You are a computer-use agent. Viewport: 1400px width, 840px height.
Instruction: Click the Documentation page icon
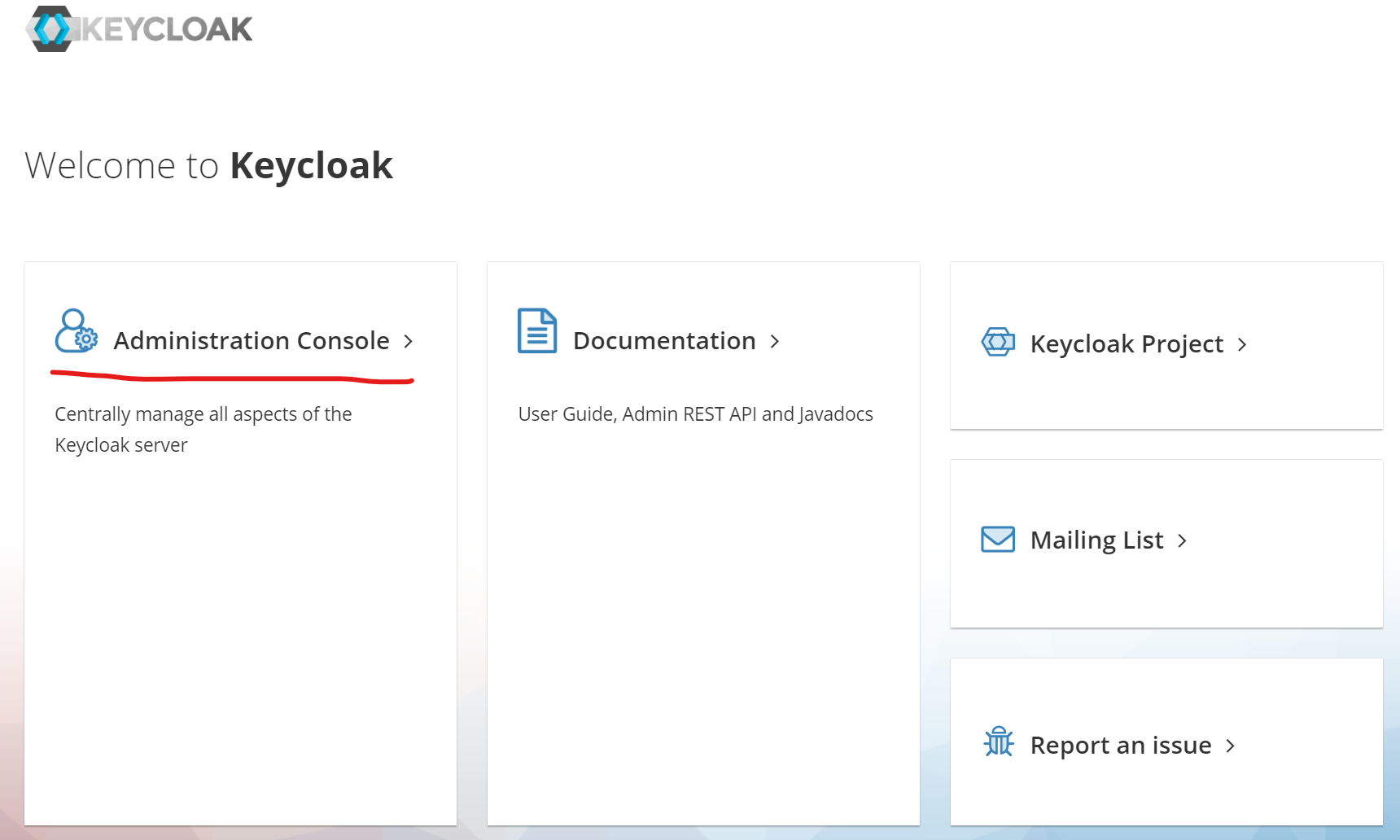tap(536, 331)
